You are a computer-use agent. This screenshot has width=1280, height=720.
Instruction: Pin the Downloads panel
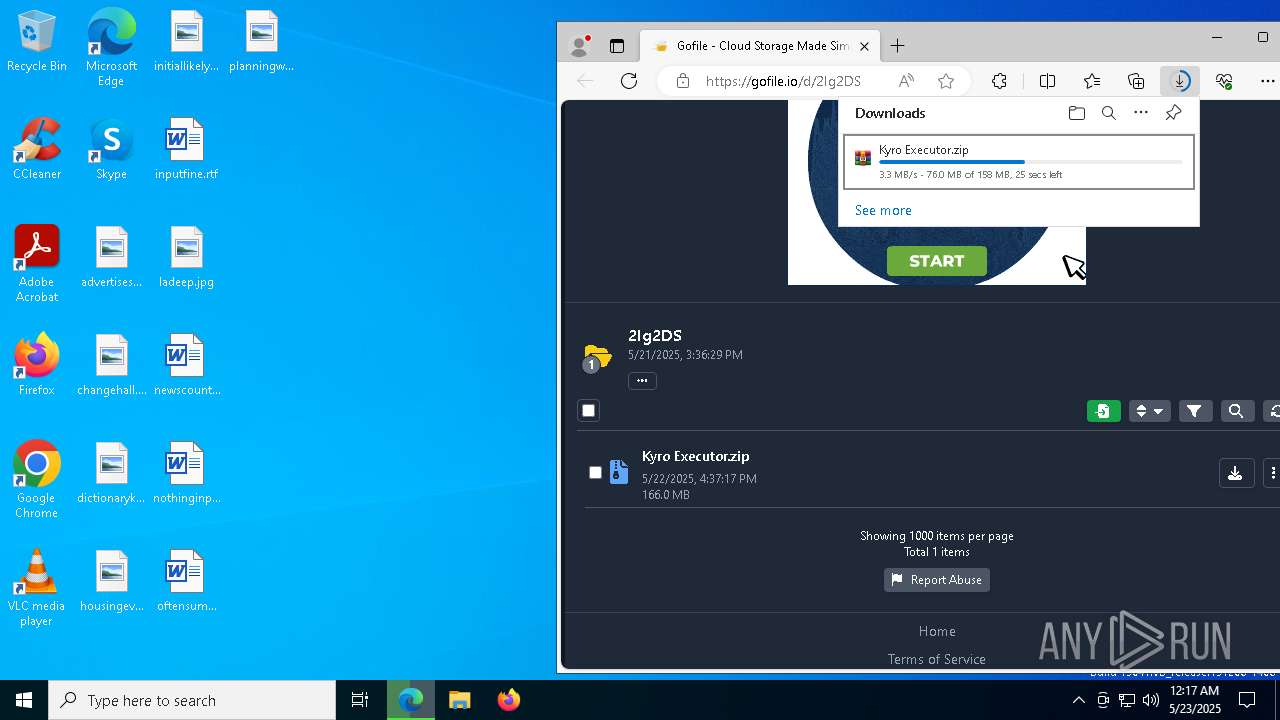click(1174, 113)
